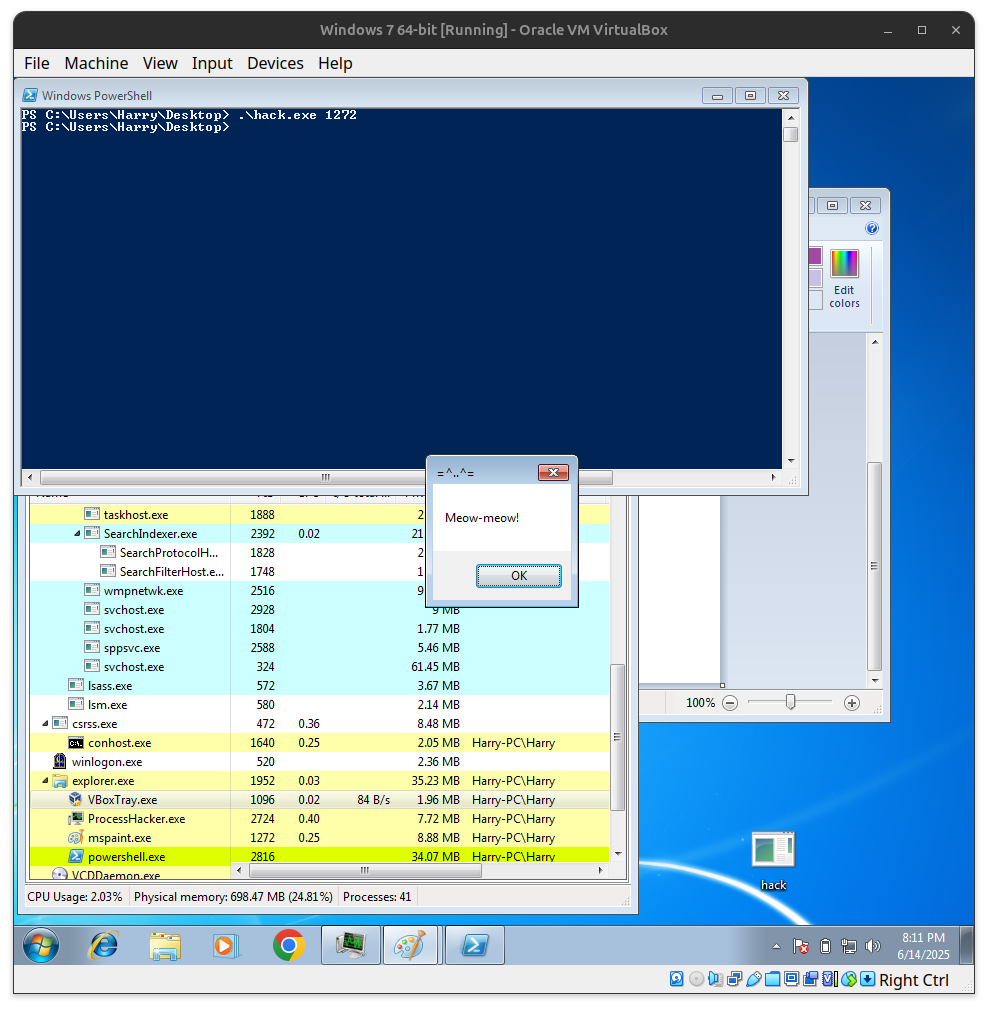Image resolution: width=988 pixels, height=1010 pixels.
Task: Collapse the csrss.exe tree node
Action: pos(45,723)
